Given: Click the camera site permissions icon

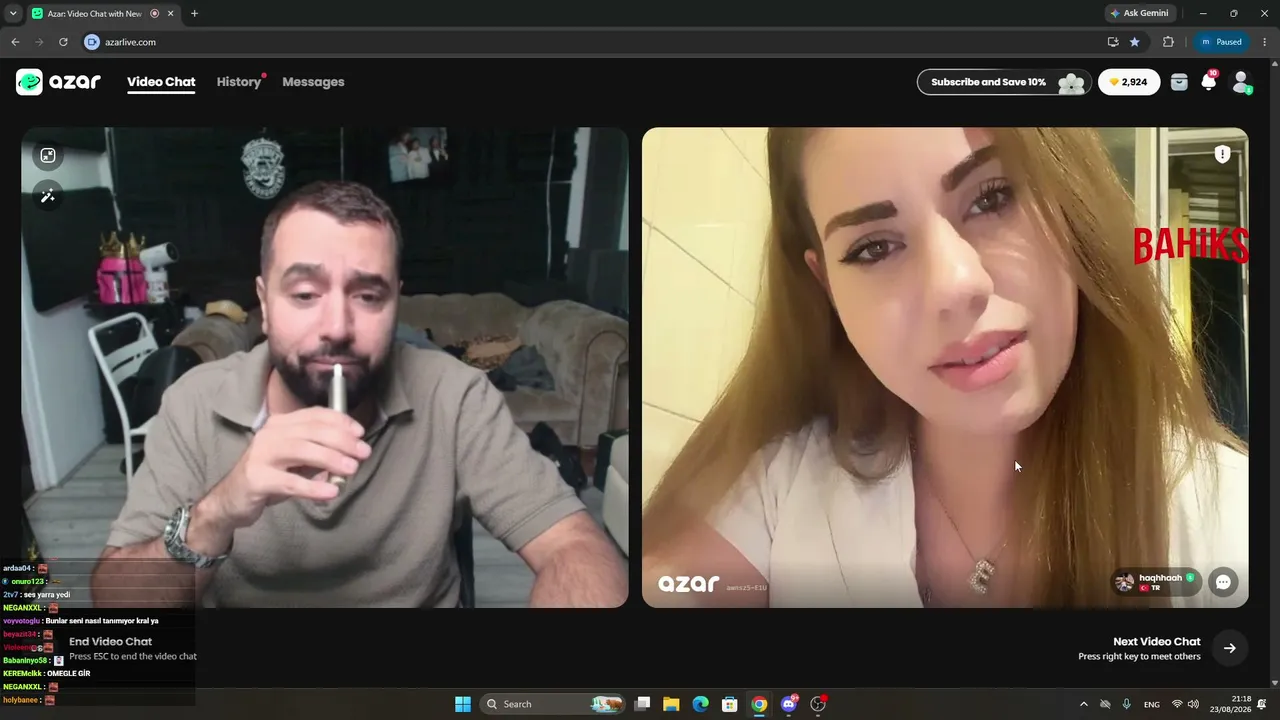Looking at the screenshot, I should [92, 42].
